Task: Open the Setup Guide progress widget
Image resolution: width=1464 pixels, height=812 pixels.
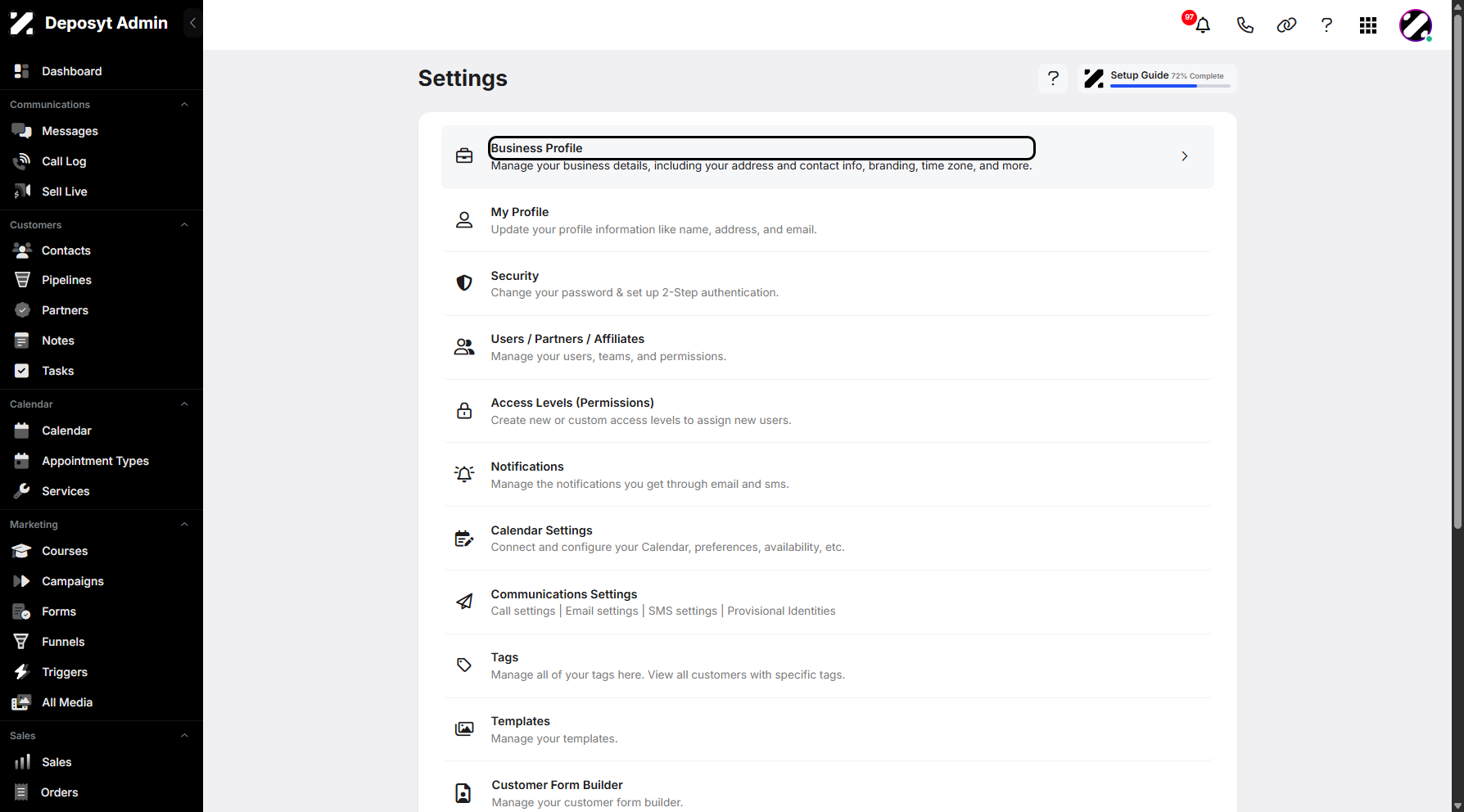Action: point(1157,79)
